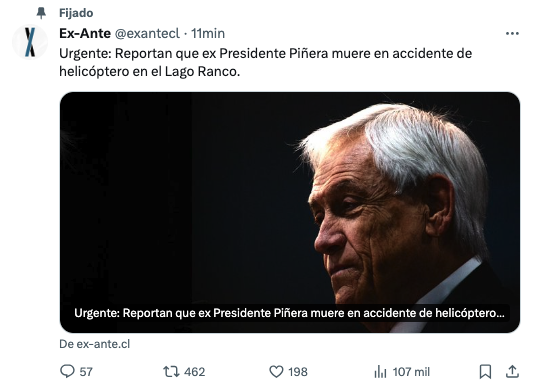Open the Ex-Ante display name link

(85, 34)
